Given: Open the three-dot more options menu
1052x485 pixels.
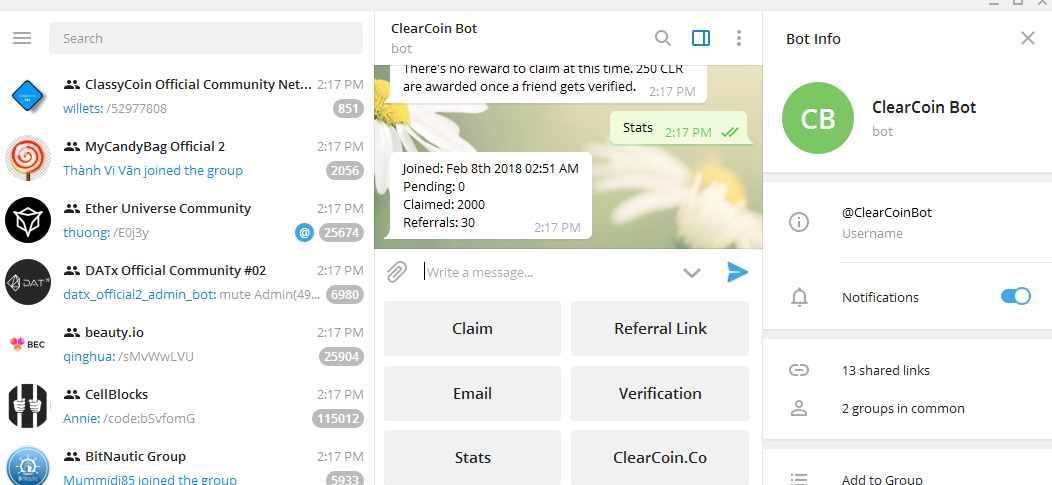Looking at the screenshot, I should tap(739, 38).
